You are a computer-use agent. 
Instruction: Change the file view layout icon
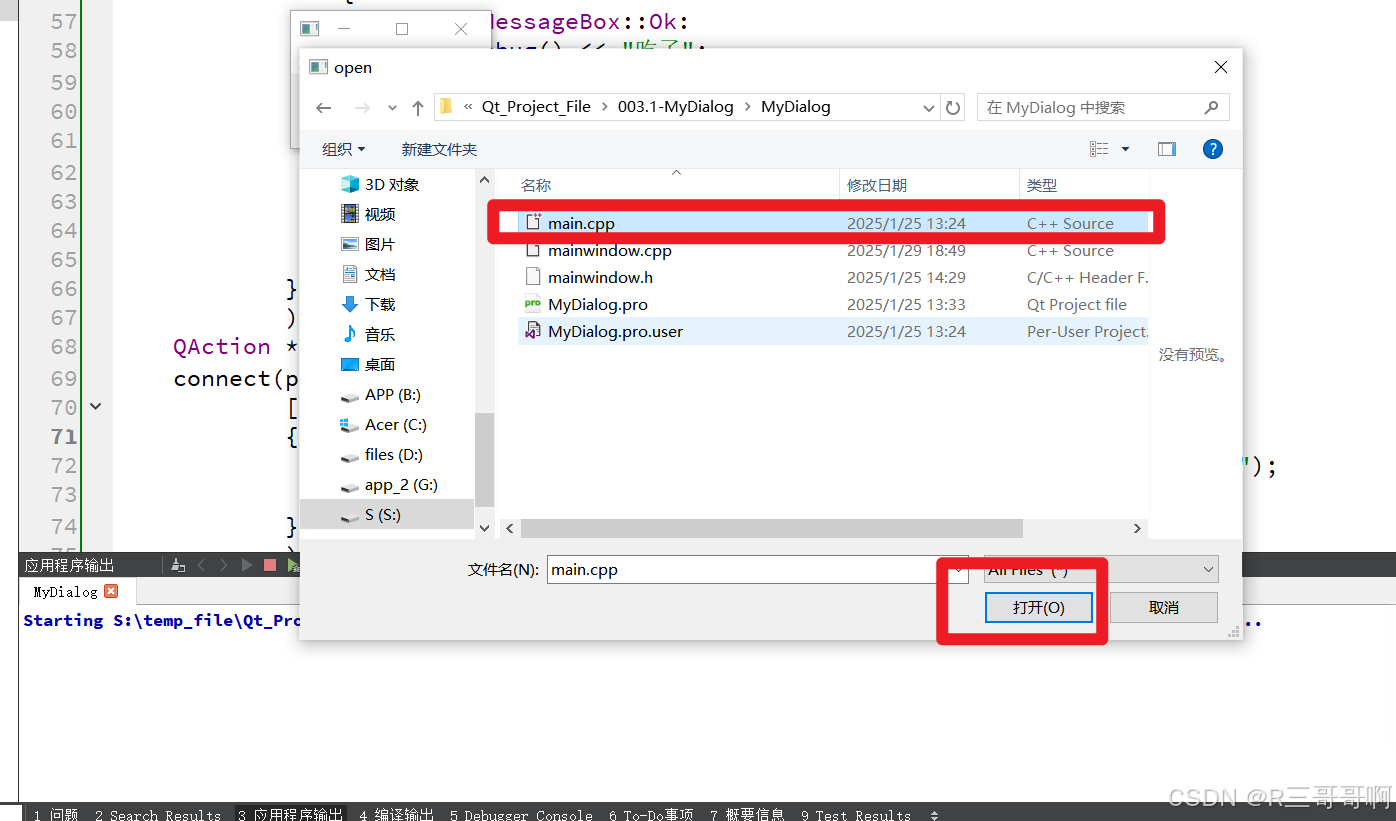(x=1100, y=149)
